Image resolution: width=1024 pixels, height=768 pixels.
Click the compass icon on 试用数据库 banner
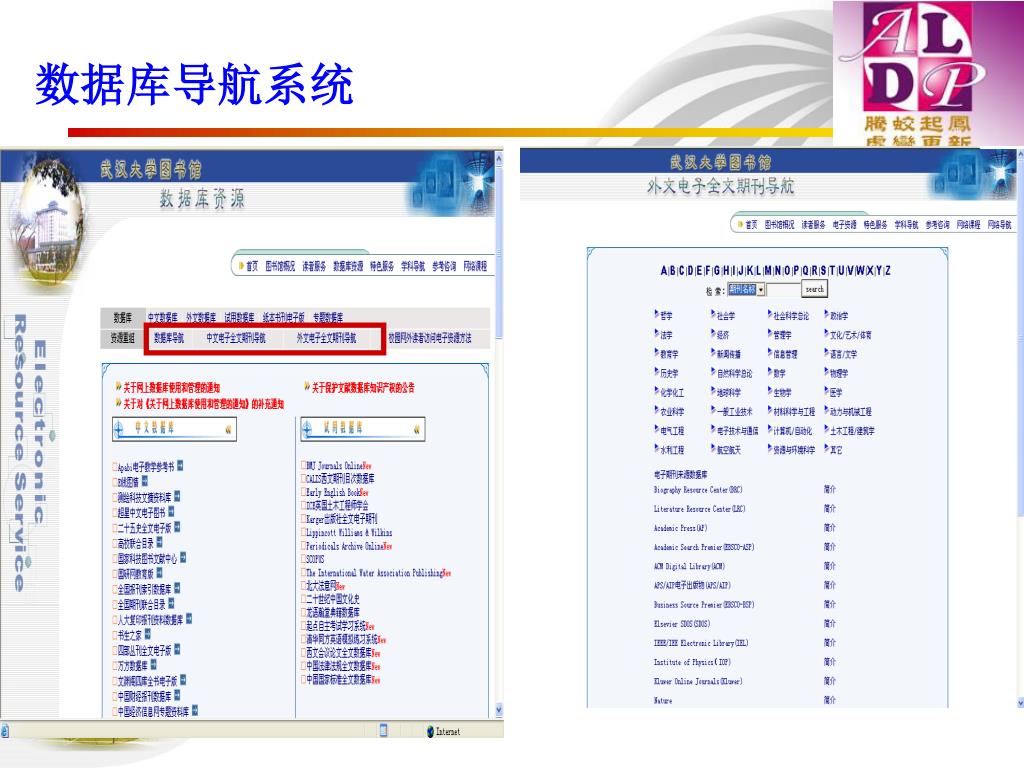click(307, 429)
